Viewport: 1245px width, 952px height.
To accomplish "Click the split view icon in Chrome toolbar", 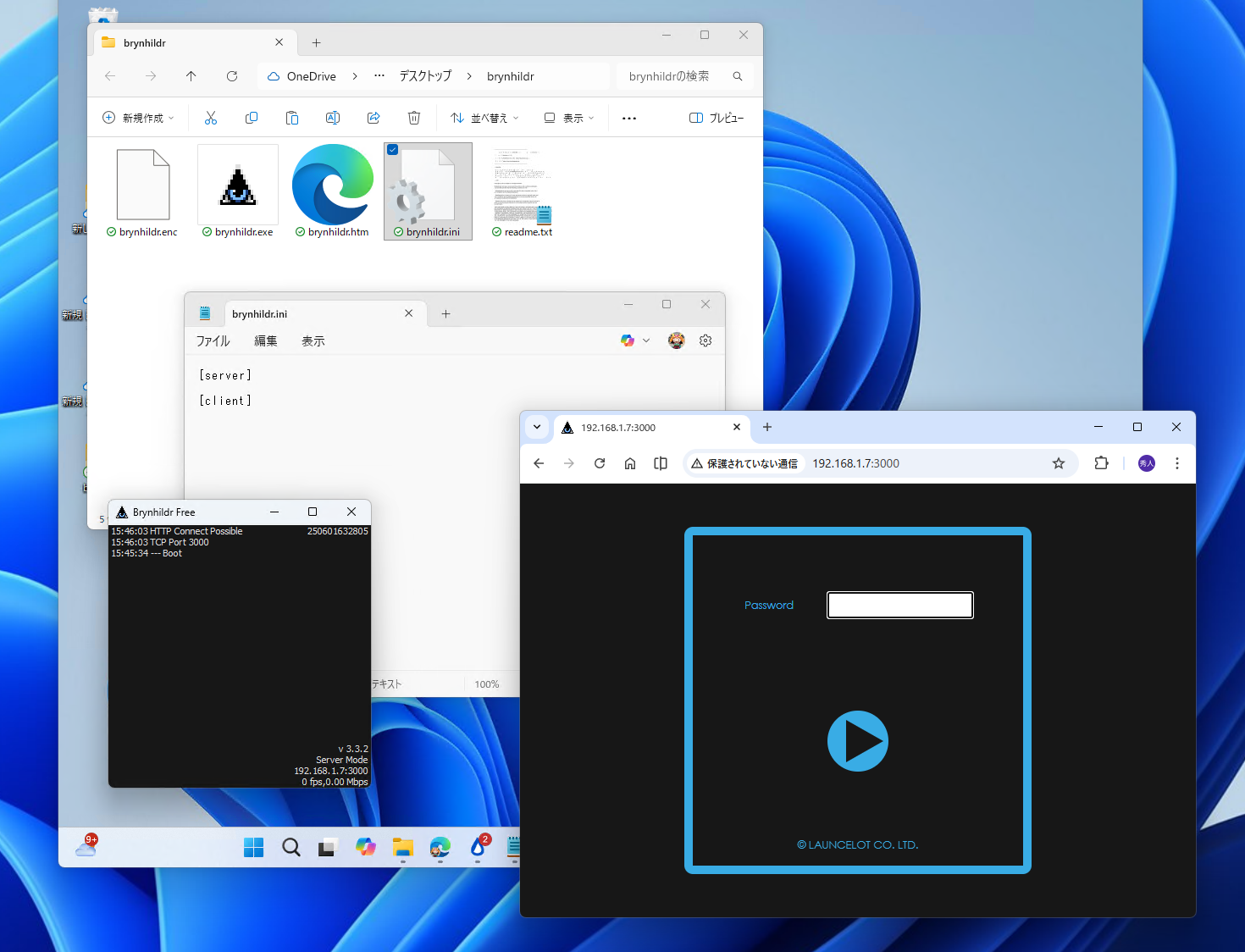I will tap(661, 463).
